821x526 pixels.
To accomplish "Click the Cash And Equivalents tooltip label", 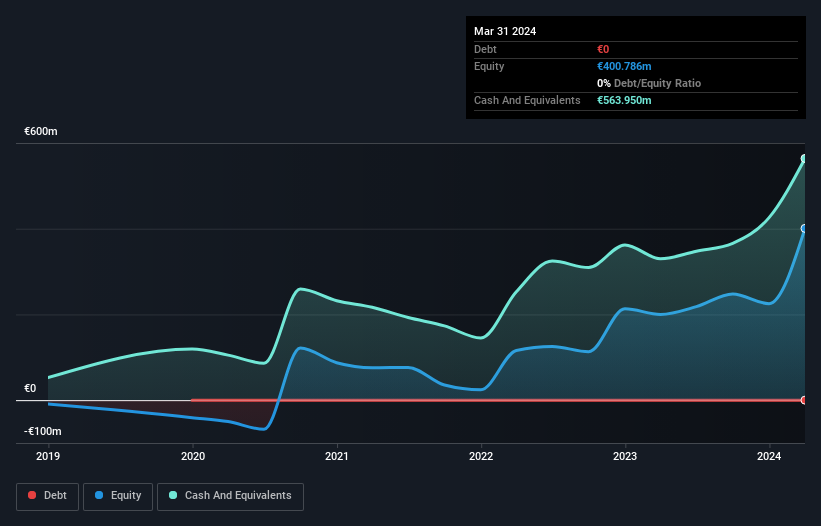I will click(527, 100).
